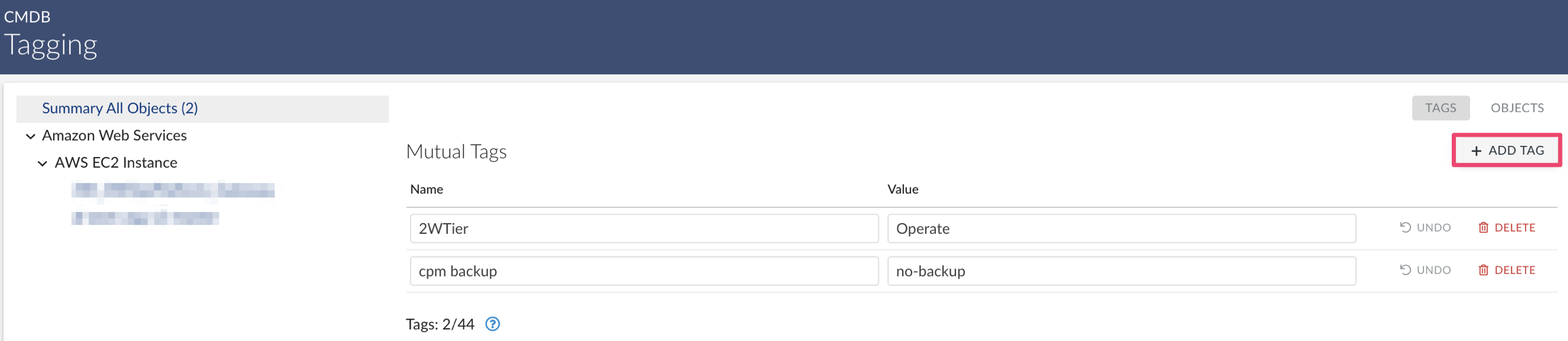Click the trash icon in 2WTier row

1483,227
